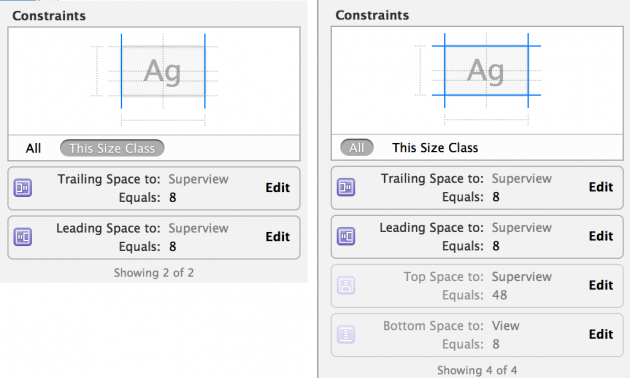Image resolution: width=630 pixels, height=378 pixels.
Task: Click left blue leading line in left diagram
Action: [121, 71]
